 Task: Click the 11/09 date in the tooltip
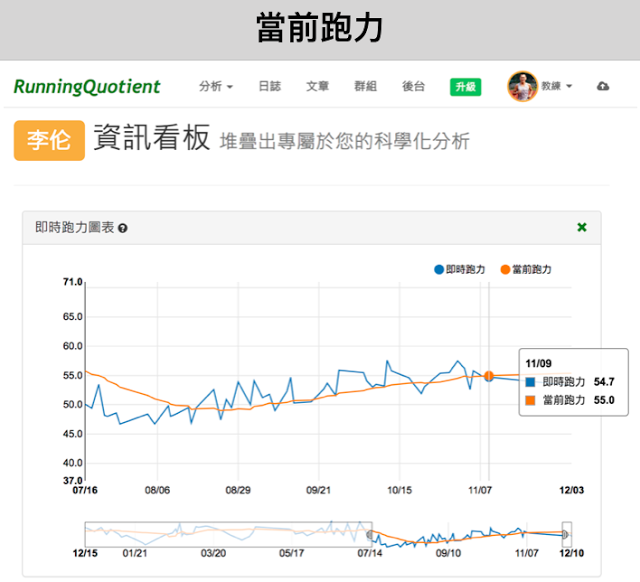538,364
